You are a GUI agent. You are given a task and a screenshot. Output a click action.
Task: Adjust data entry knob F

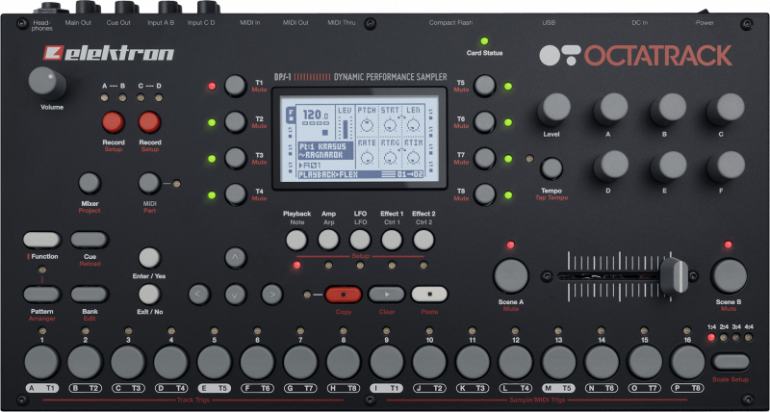[726, 166]
